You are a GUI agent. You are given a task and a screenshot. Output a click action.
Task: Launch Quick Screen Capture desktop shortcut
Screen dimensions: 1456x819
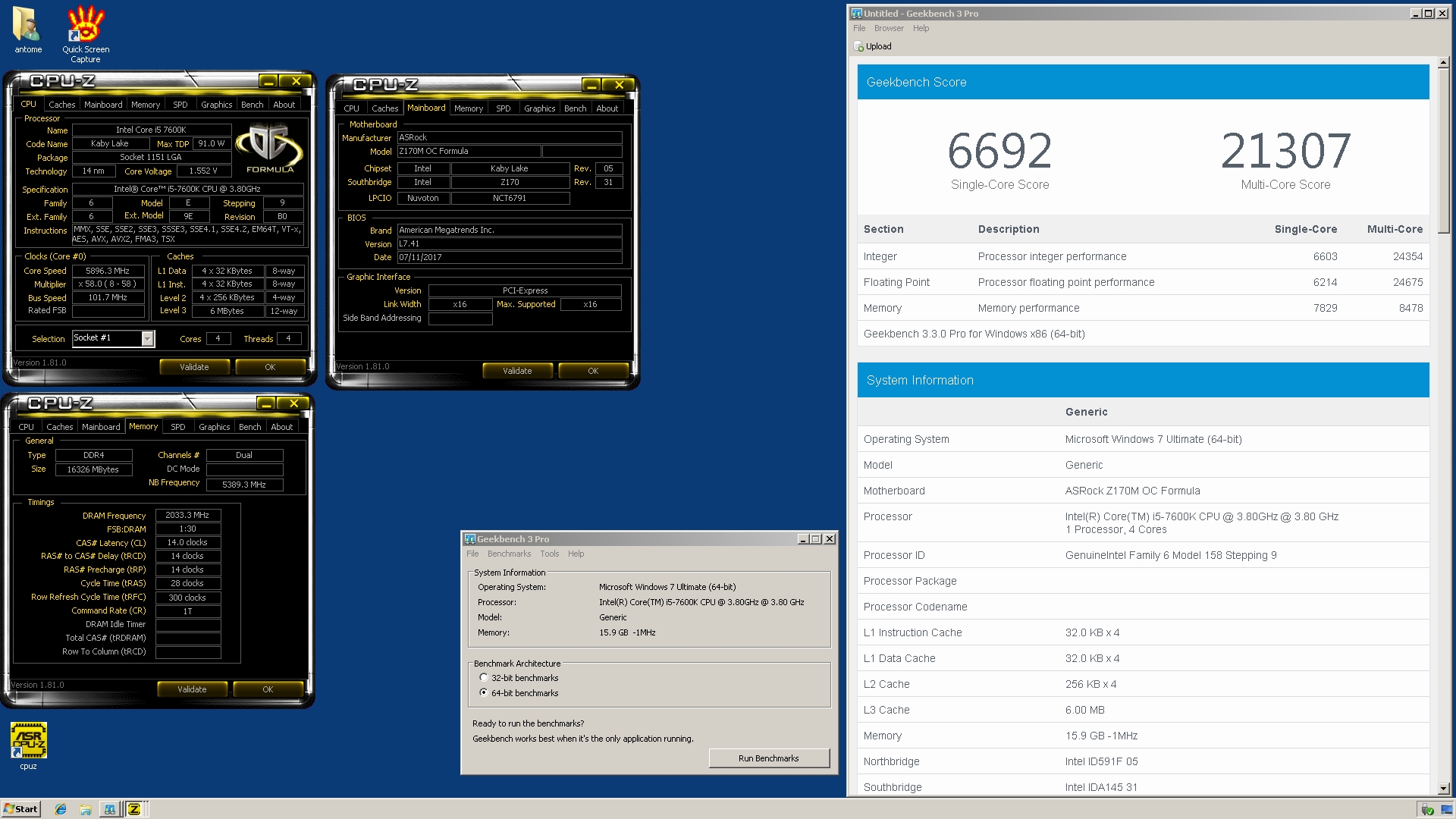(86, 33)
